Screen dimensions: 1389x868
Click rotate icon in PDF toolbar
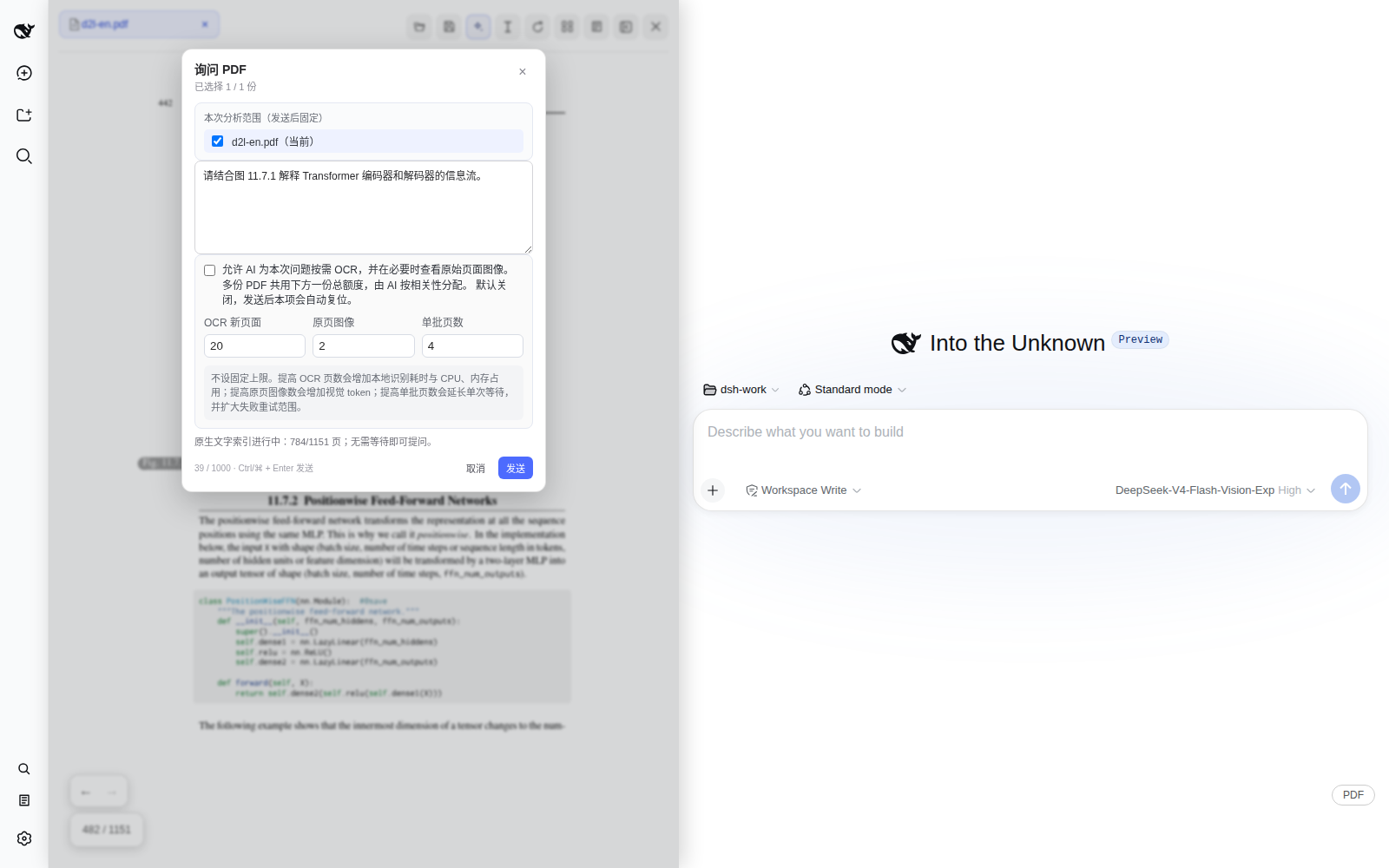(537, 27)
